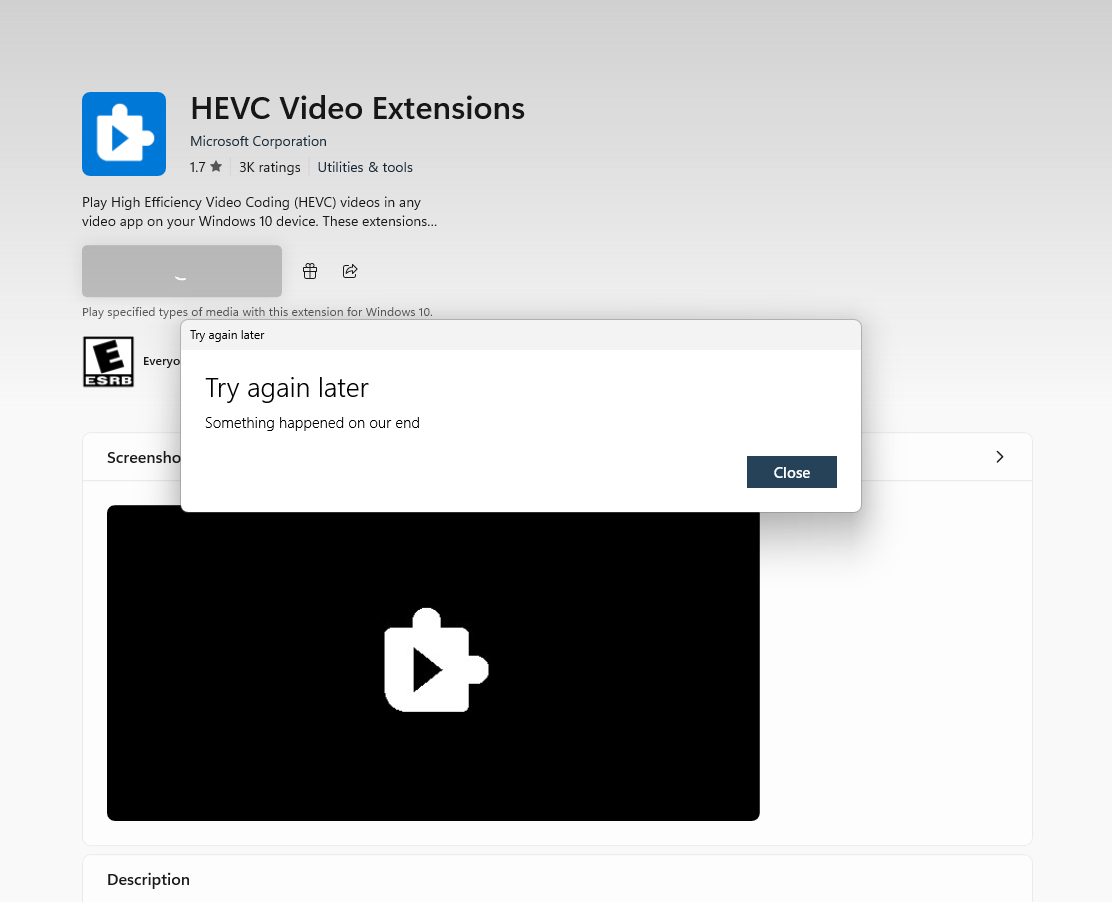Click 'Play specified types of media' note
Image resolution: width=1112 pixels, height=902 pixels.
pos(257,312)
